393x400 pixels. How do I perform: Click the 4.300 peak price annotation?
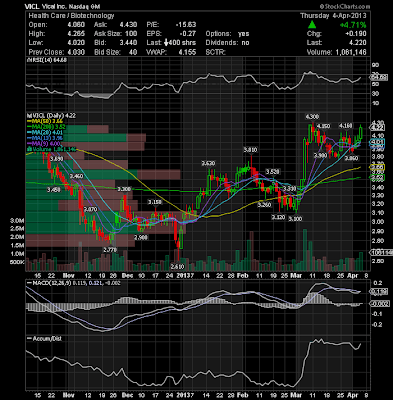point(312,117)
